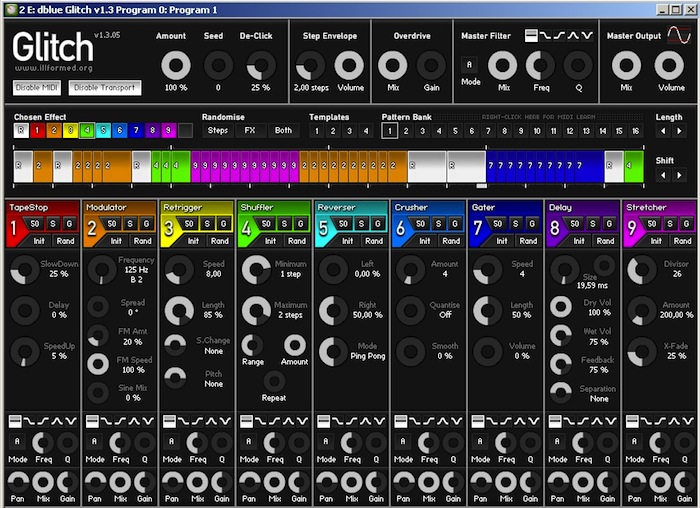Select lowpass filter shape in TapeStop module

pos(29,421)
